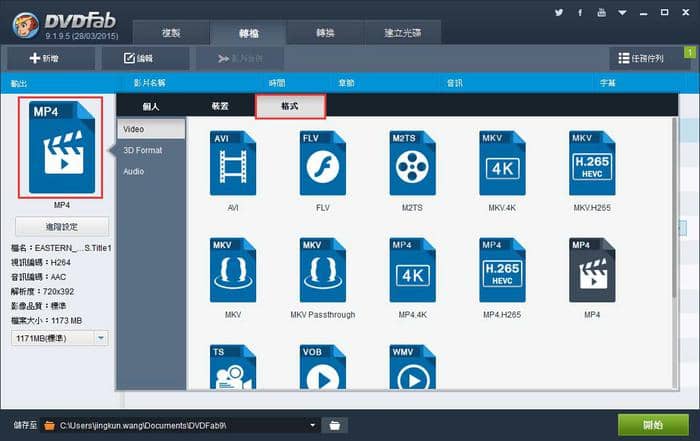Image resolution: width=700 pixels, height=441 pixels.
Task: Click the green task count badge
Action: tap(690, 52)
